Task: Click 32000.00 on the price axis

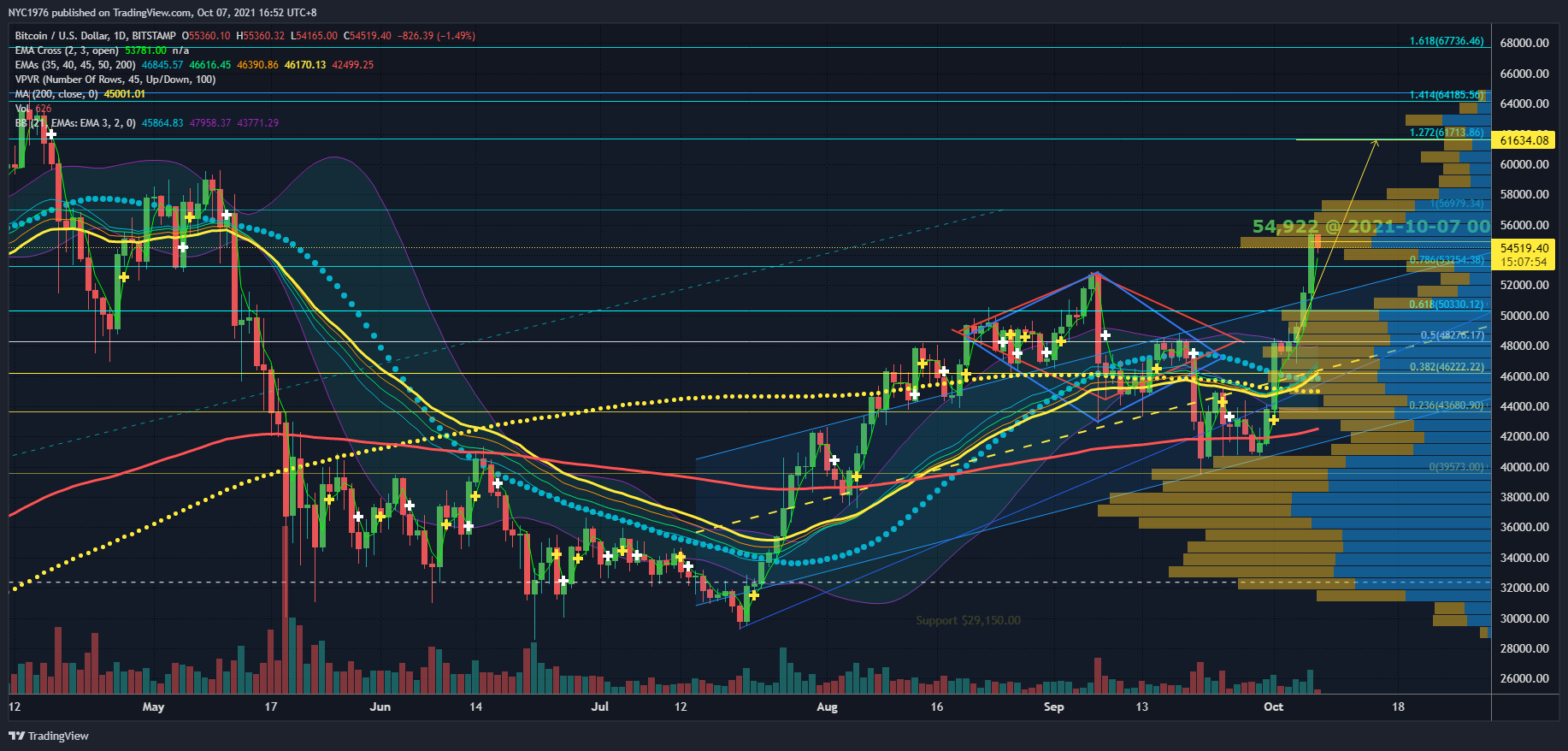Action: pyautogui.click(x=1524, y=588)
